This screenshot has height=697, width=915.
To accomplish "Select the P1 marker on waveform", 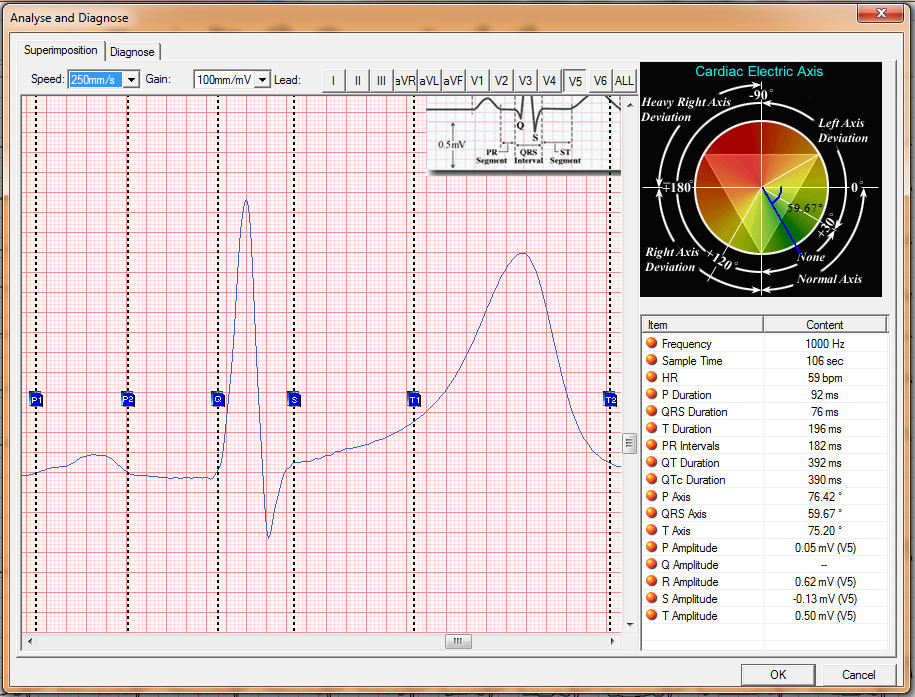I will click(x=36, y=399).
